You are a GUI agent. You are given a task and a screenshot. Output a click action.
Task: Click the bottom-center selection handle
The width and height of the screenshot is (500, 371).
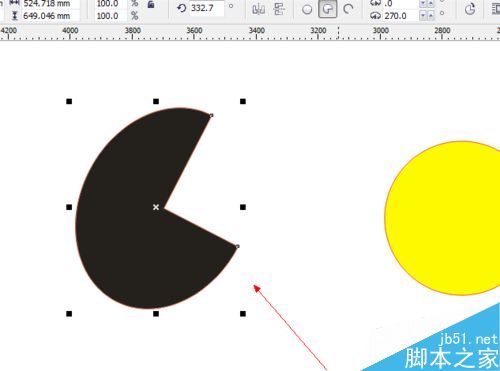coord(156,314)
